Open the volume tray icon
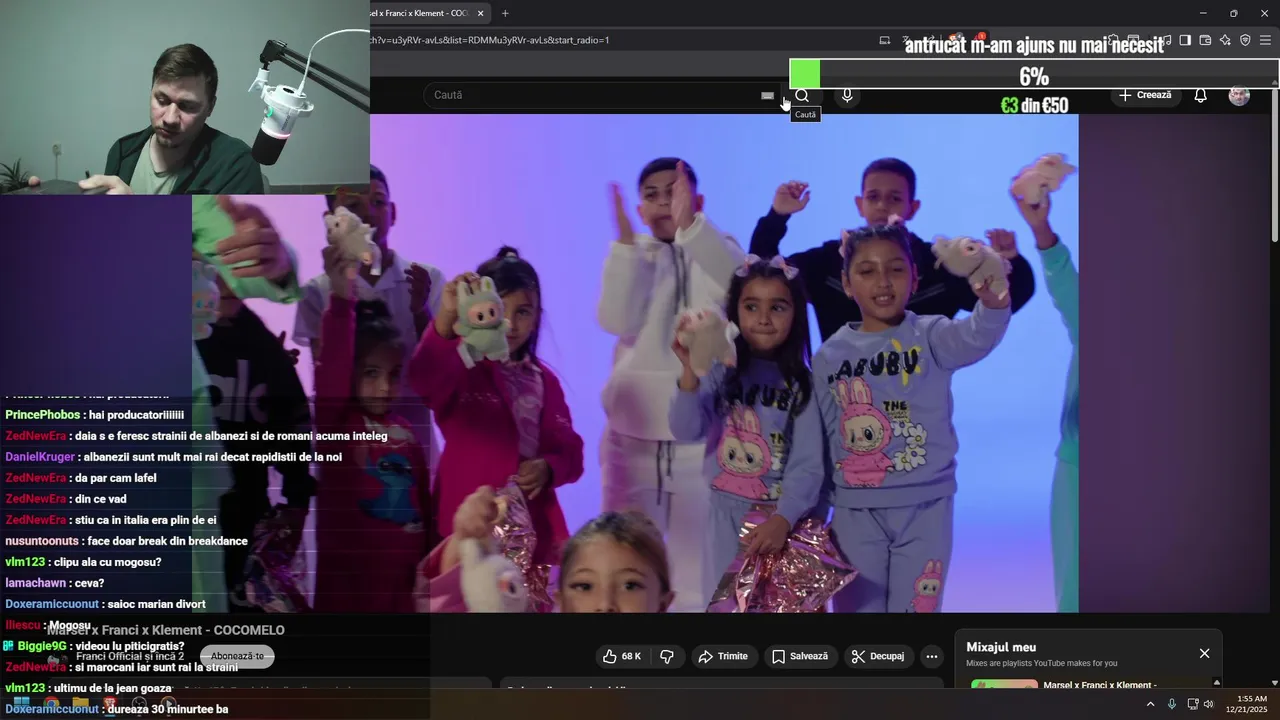Image resolution: width=1280 pixels, height=720 pixels. [1209, 704]
